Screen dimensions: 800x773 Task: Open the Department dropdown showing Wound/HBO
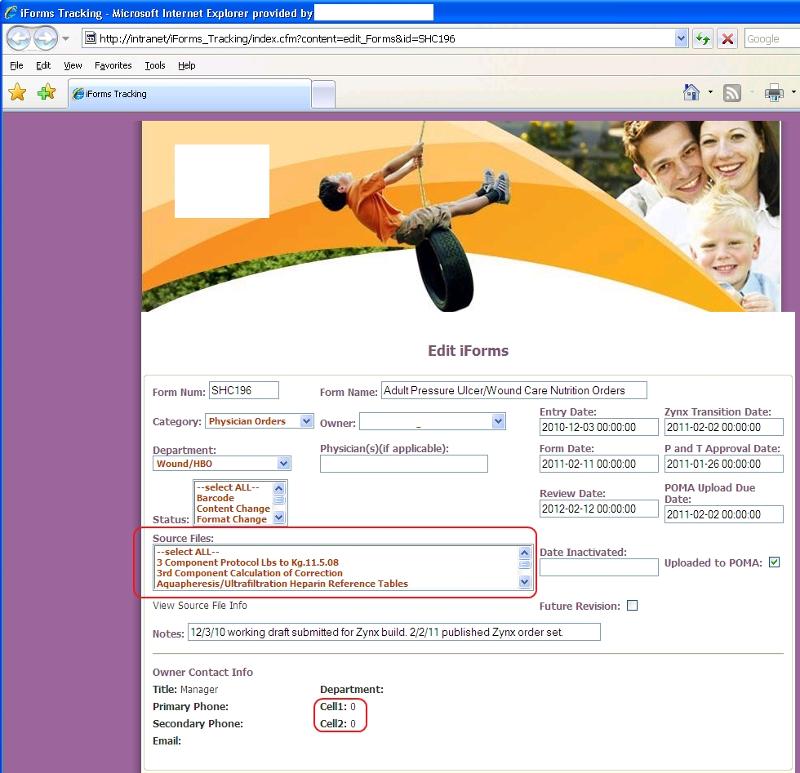283,463
